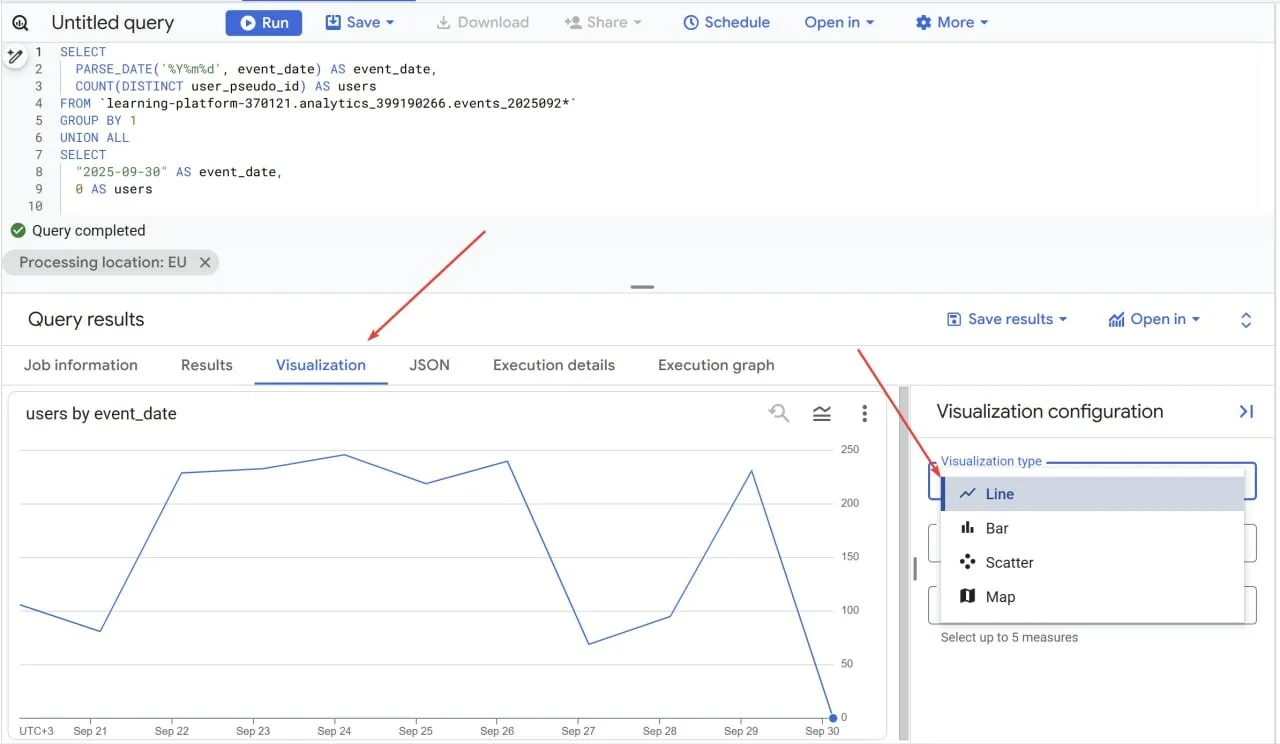Switch to the Results tab
1280x744 pixels.
coord(207,365)
